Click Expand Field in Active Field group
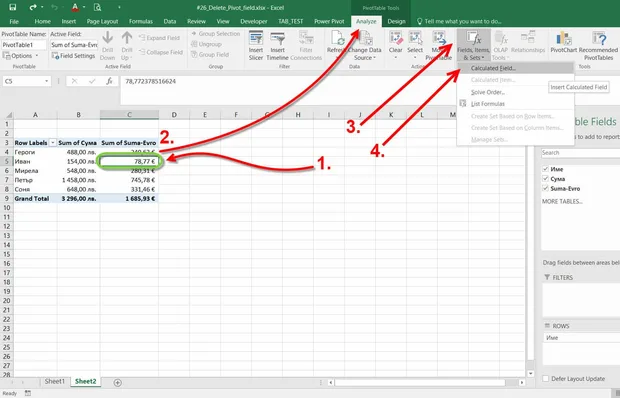620x398 pixels. point(159,38)
